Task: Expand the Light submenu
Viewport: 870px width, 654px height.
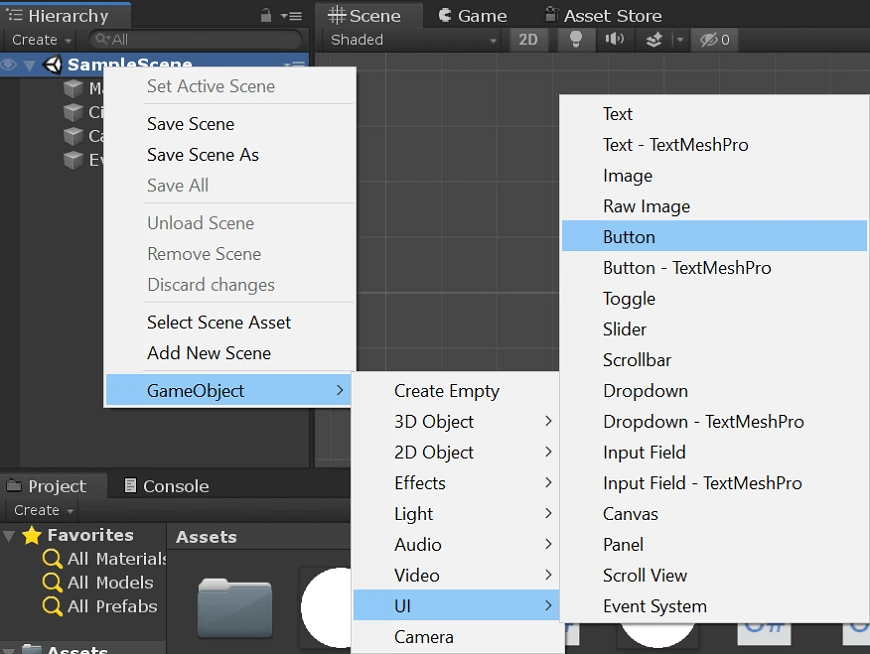Action: pyautogui.click(x=456, y=514)
